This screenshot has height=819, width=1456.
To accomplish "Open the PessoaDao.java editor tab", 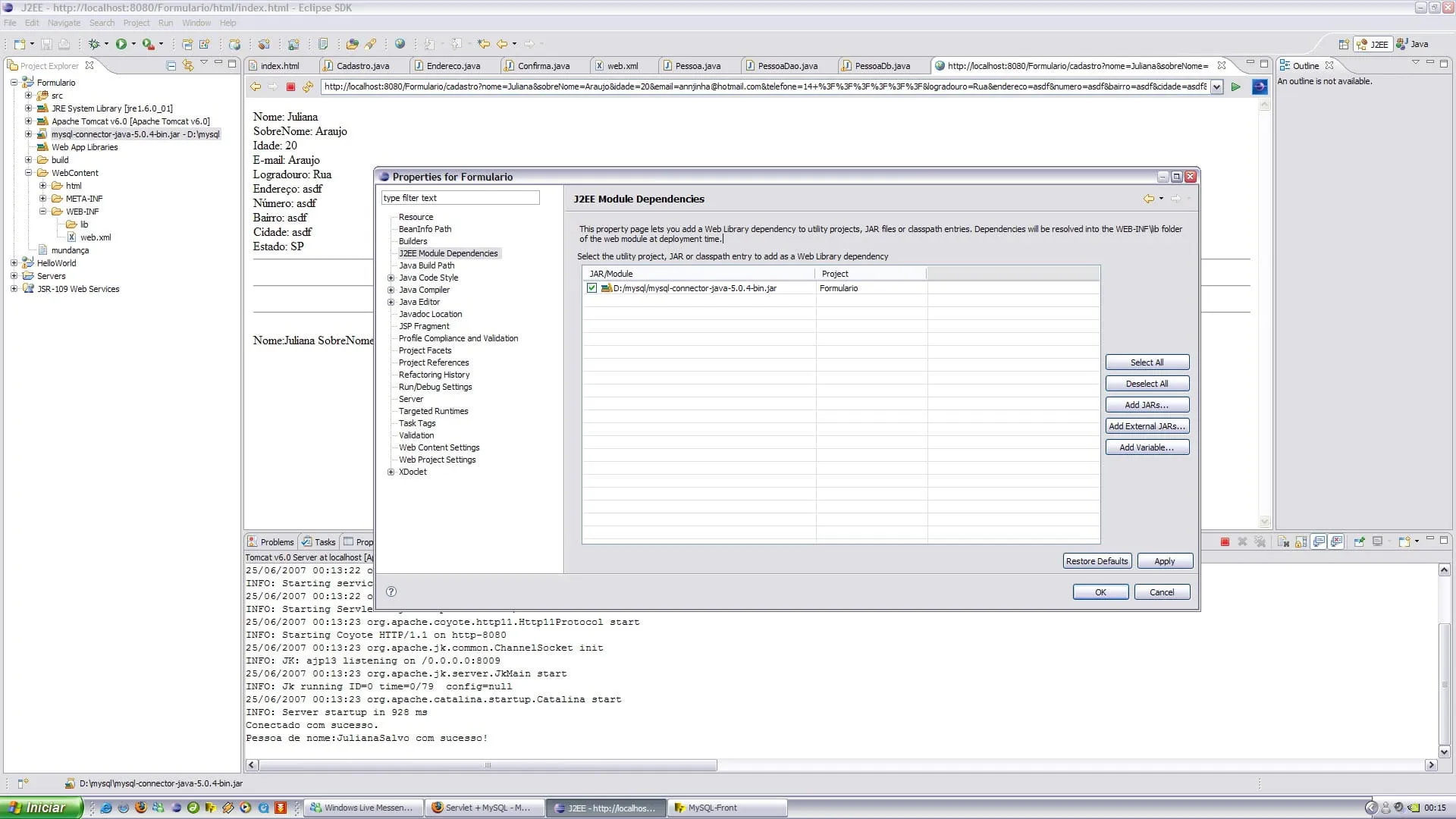I will 787,66.
